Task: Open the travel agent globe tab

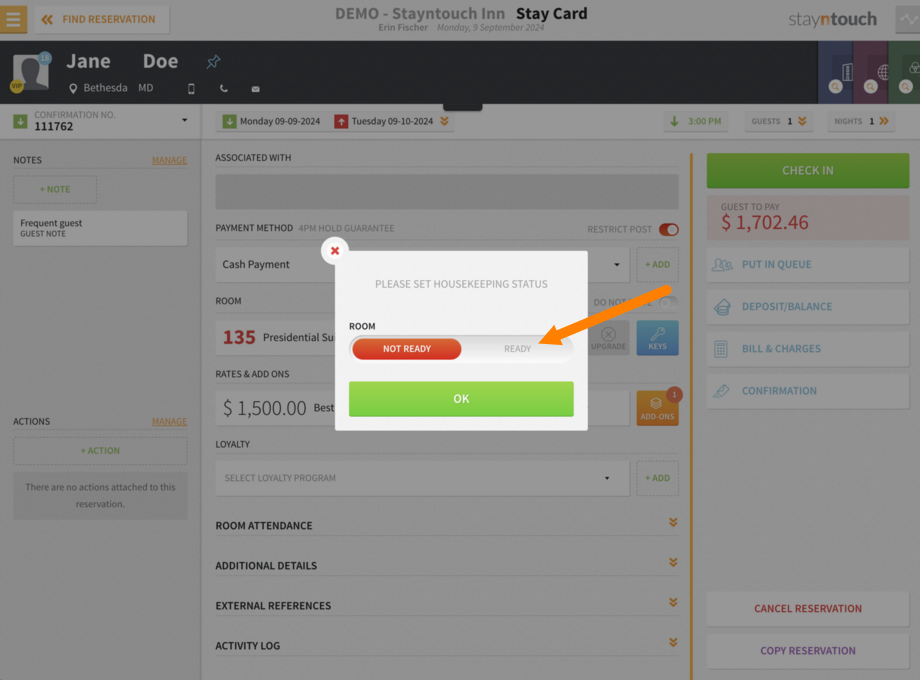Action: coord(871,72)
